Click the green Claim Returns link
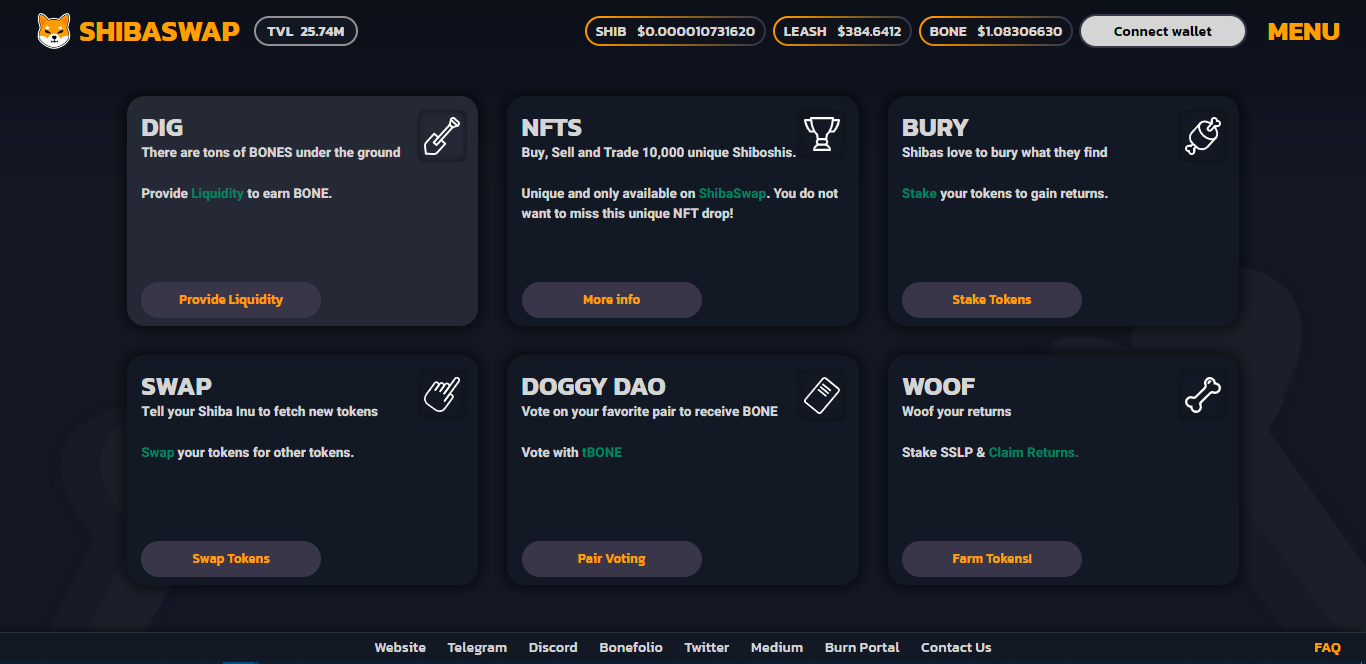 1034,452
